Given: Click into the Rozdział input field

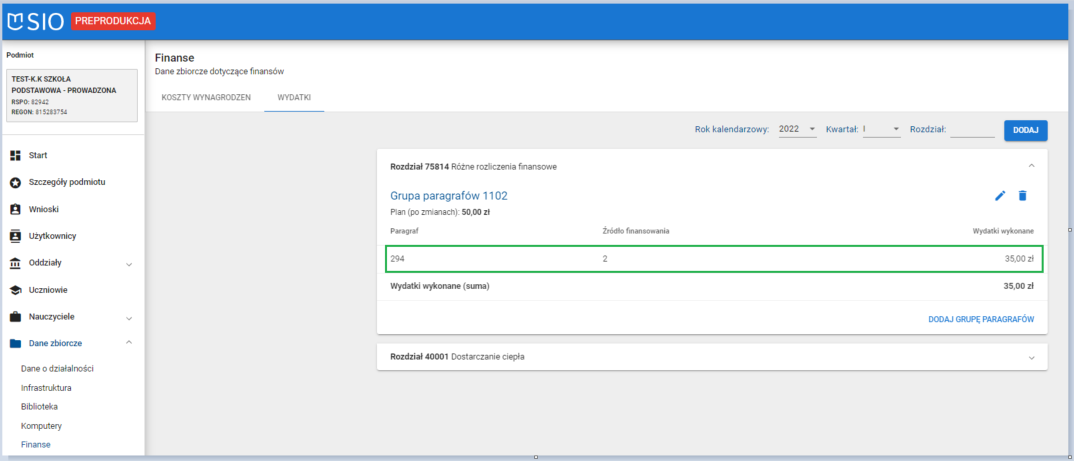Looking at the screenshot, I should point(974,129).
